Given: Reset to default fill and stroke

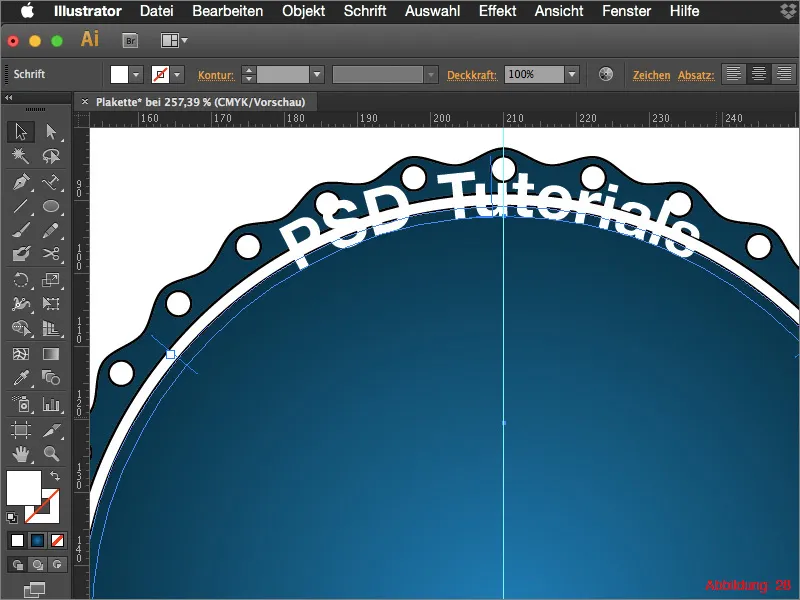Looking at the screenshot, I should [12, 518].
